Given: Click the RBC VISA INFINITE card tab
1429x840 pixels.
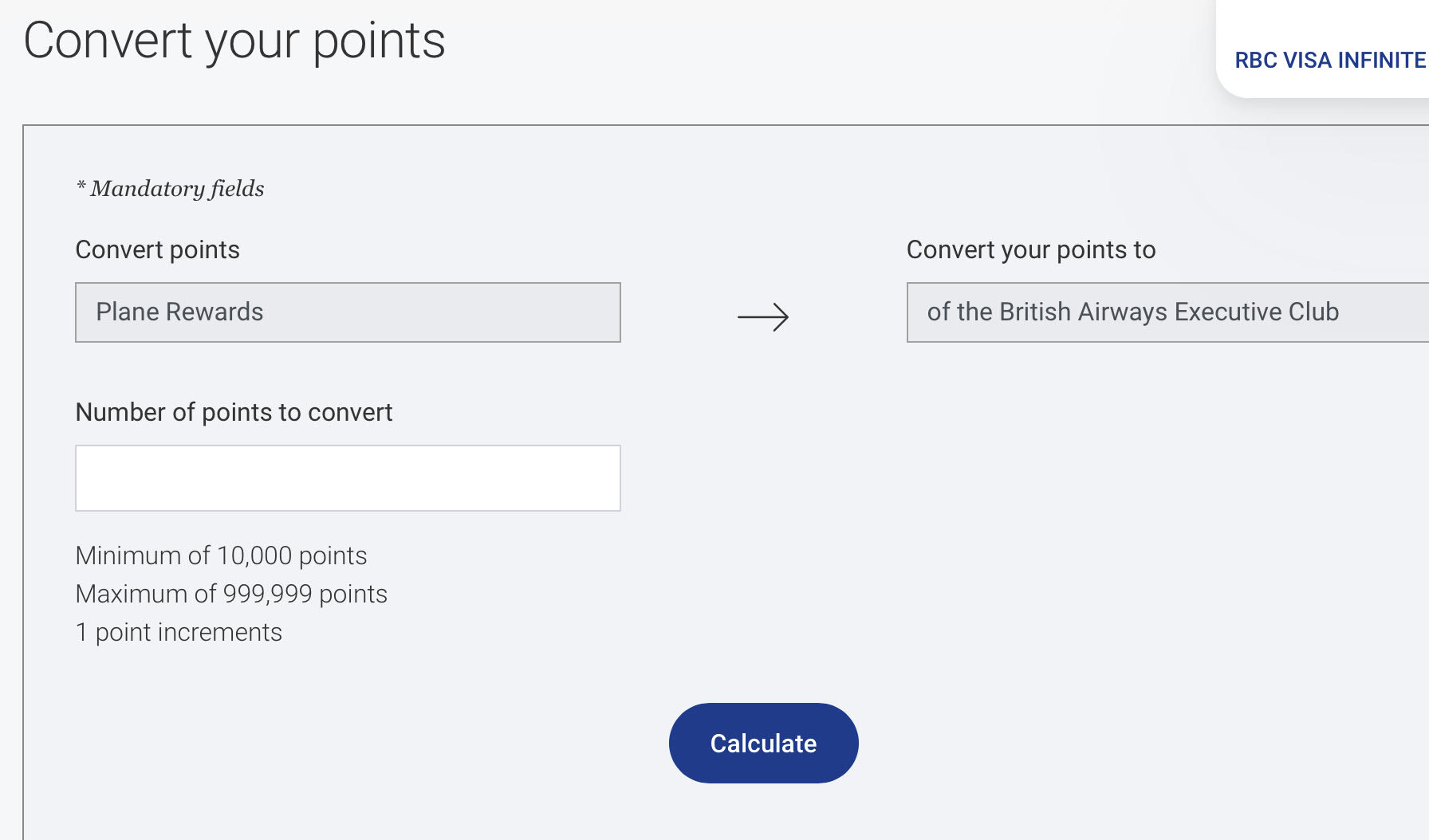Looking at the screenshot, I should [x=1329, y=60].
